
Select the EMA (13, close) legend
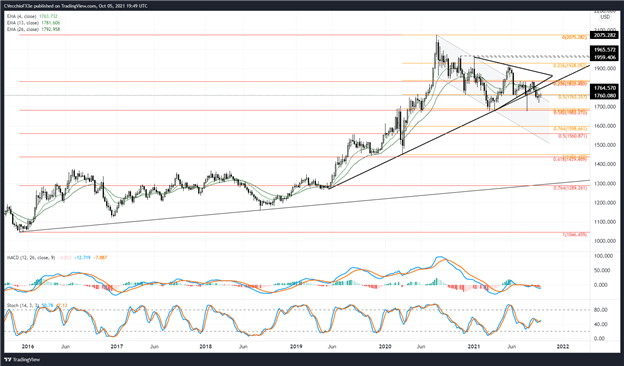click(x=33, y=23)
